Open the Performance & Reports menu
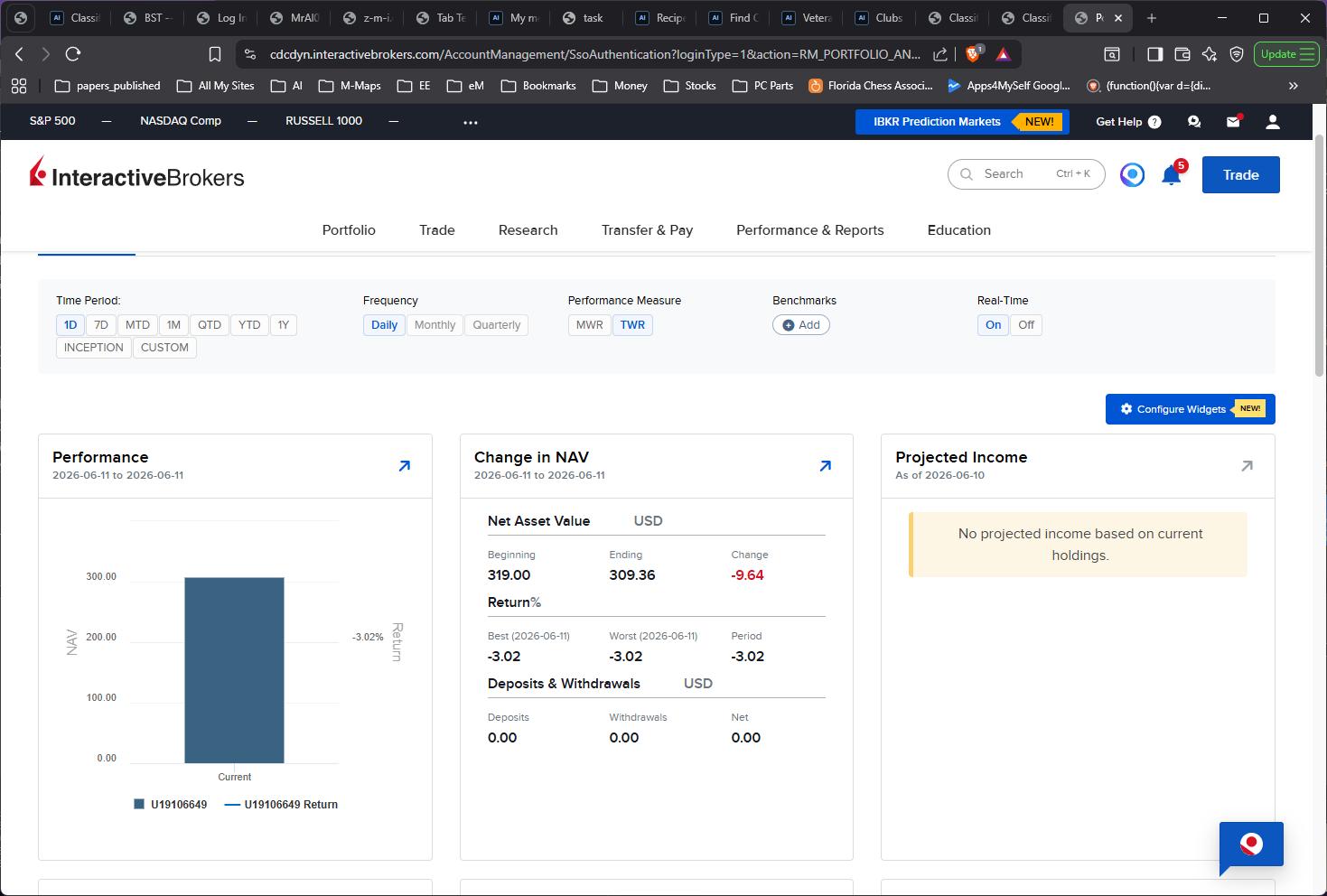The width and height of the screenshot is (1327, 896). (x=810, y=230)
